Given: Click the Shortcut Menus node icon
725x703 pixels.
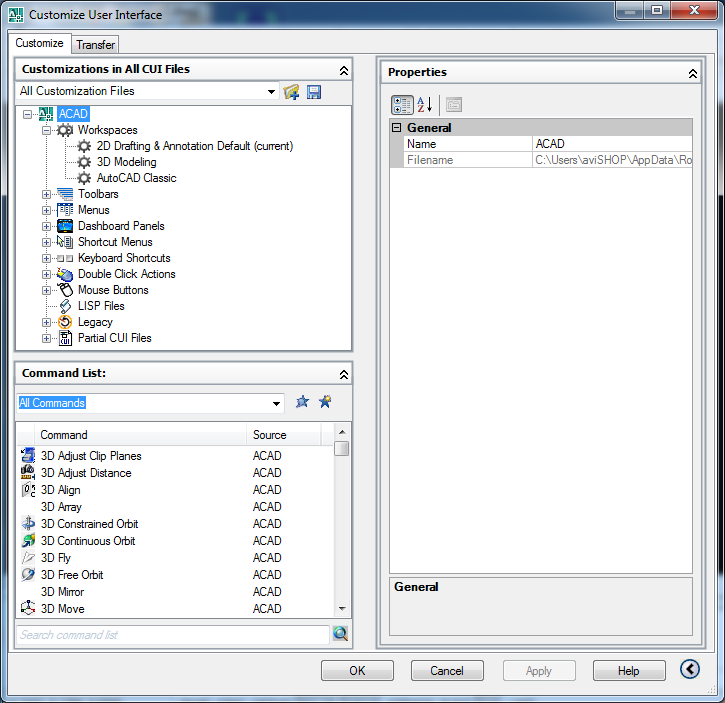Looking at the screenshot, I should pyautogui.click(x=65, y=242).
